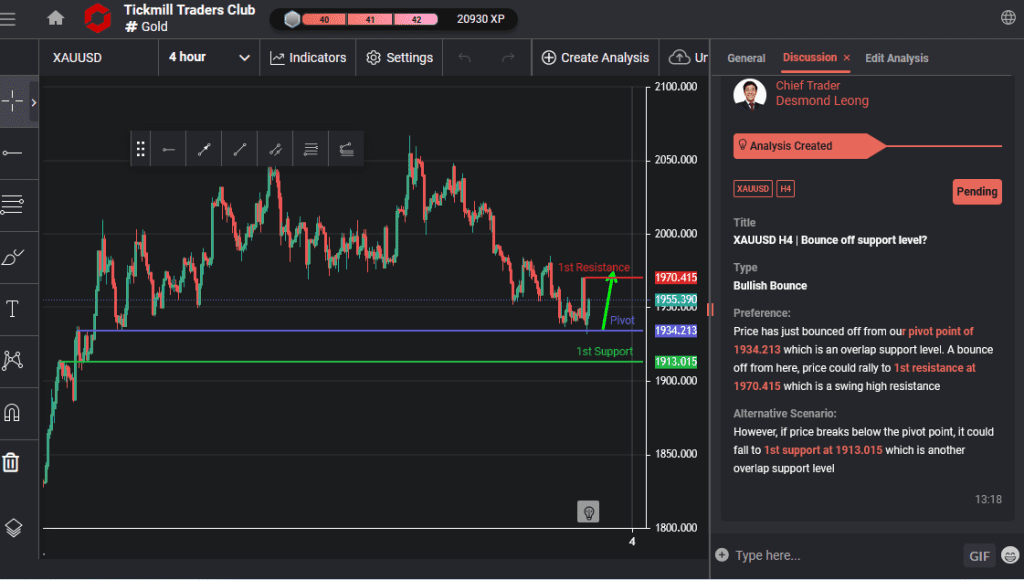This screenshot has width=1024, height=580.
Task: Open the Edit Analysis tab
Action: 896,58
